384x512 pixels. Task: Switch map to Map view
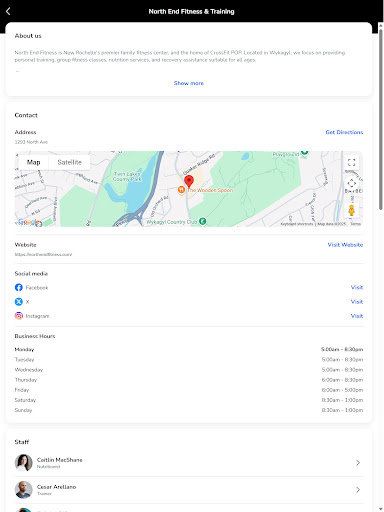33,162
